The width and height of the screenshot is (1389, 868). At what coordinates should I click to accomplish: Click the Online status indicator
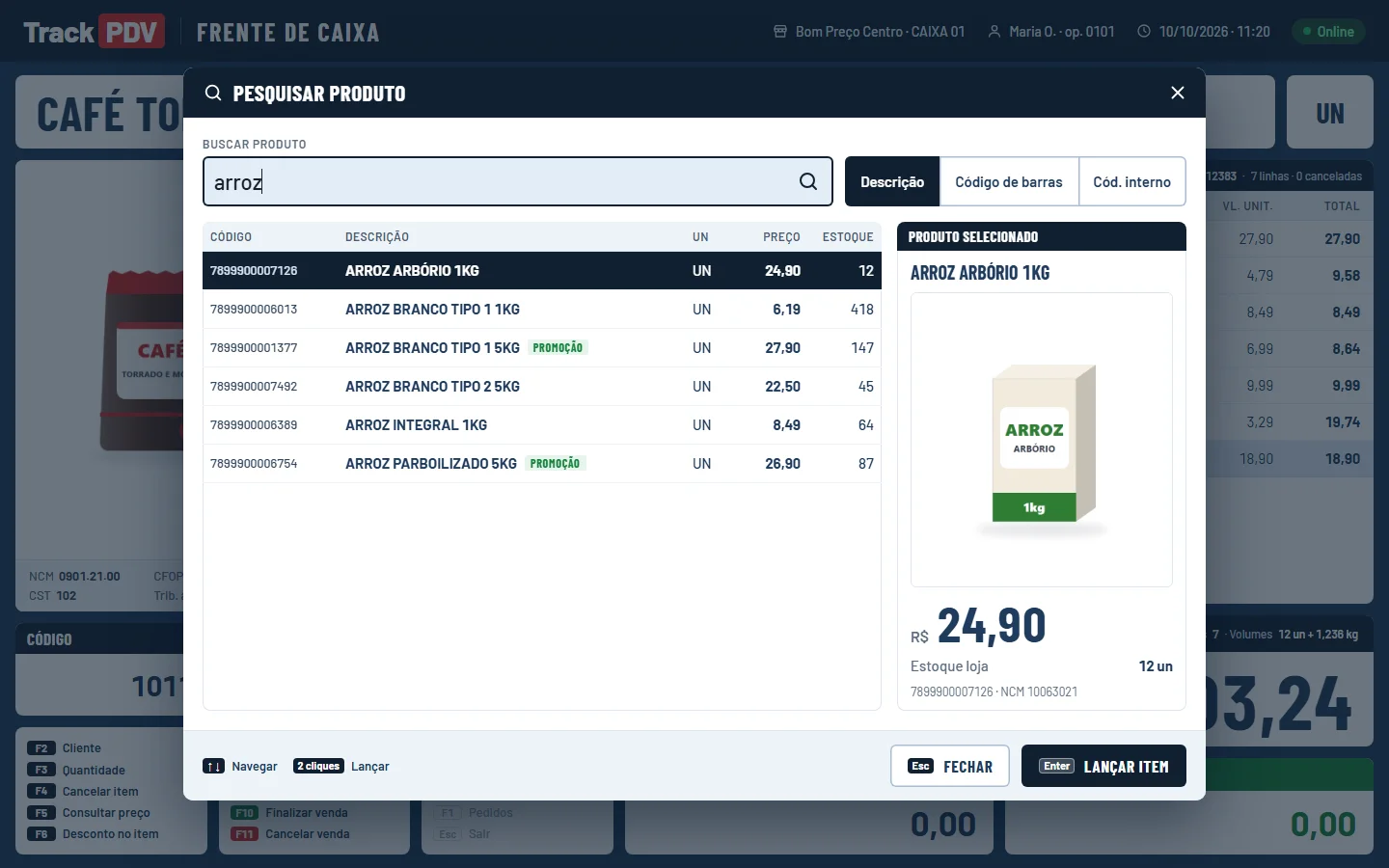[x=1328, y=32]
